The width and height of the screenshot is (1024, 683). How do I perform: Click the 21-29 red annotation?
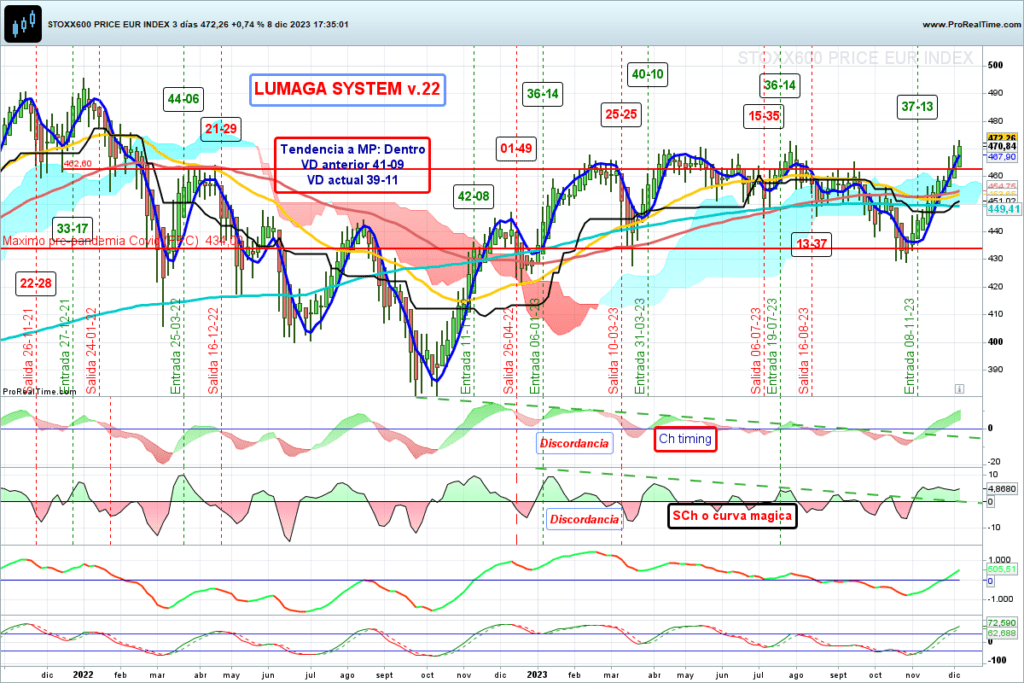221,129
